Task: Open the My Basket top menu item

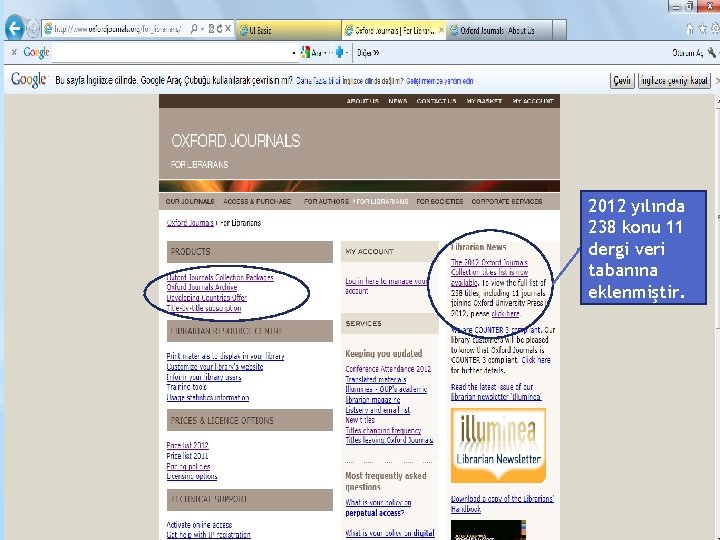Action: click(484, 101)
